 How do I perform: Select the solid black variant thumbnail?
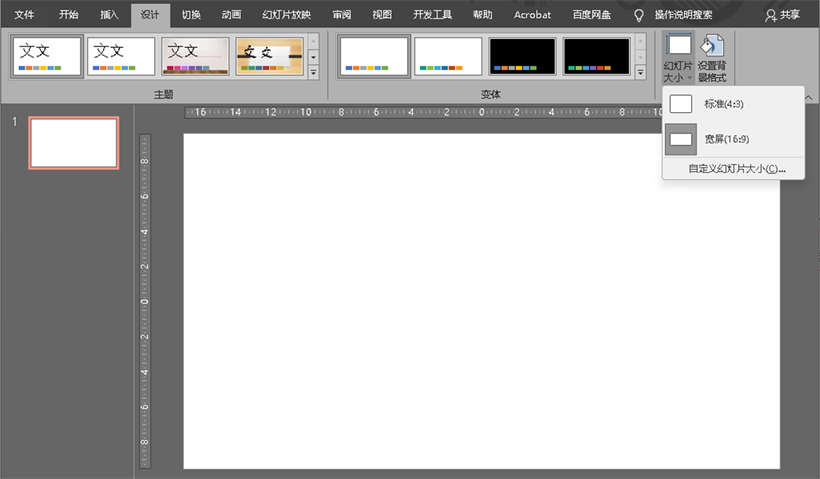[522, 57]
